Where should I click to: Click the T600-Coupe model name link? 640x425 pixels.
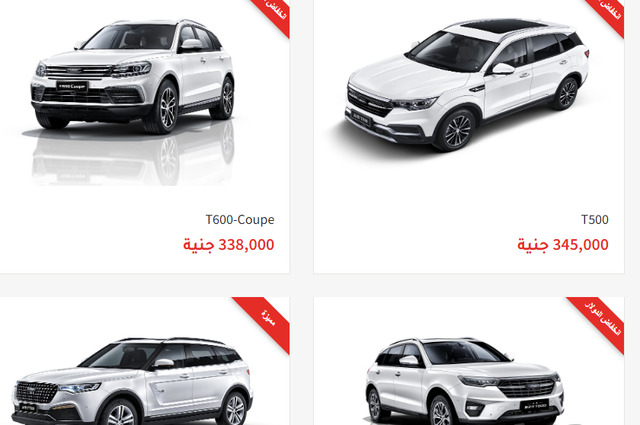(x=240, y=220)
